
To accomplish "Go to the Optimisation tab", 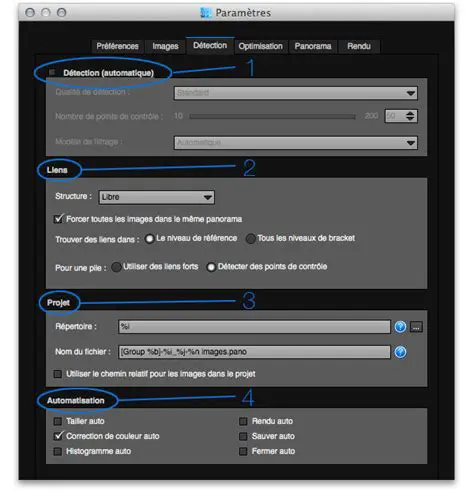I will pos(260,46).
